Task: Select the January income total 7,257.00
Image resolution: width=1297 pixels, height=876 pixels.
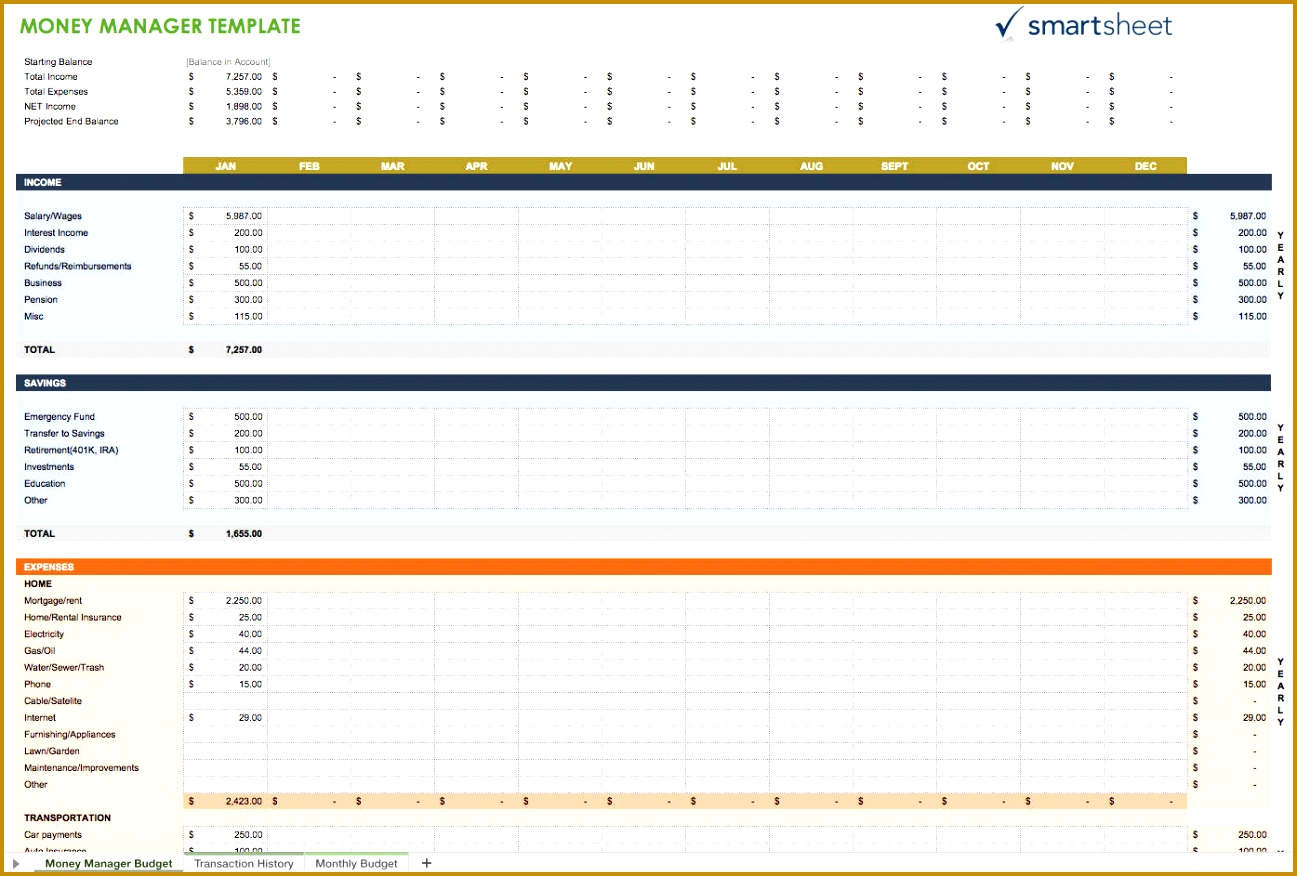Action: pos(244,350)
